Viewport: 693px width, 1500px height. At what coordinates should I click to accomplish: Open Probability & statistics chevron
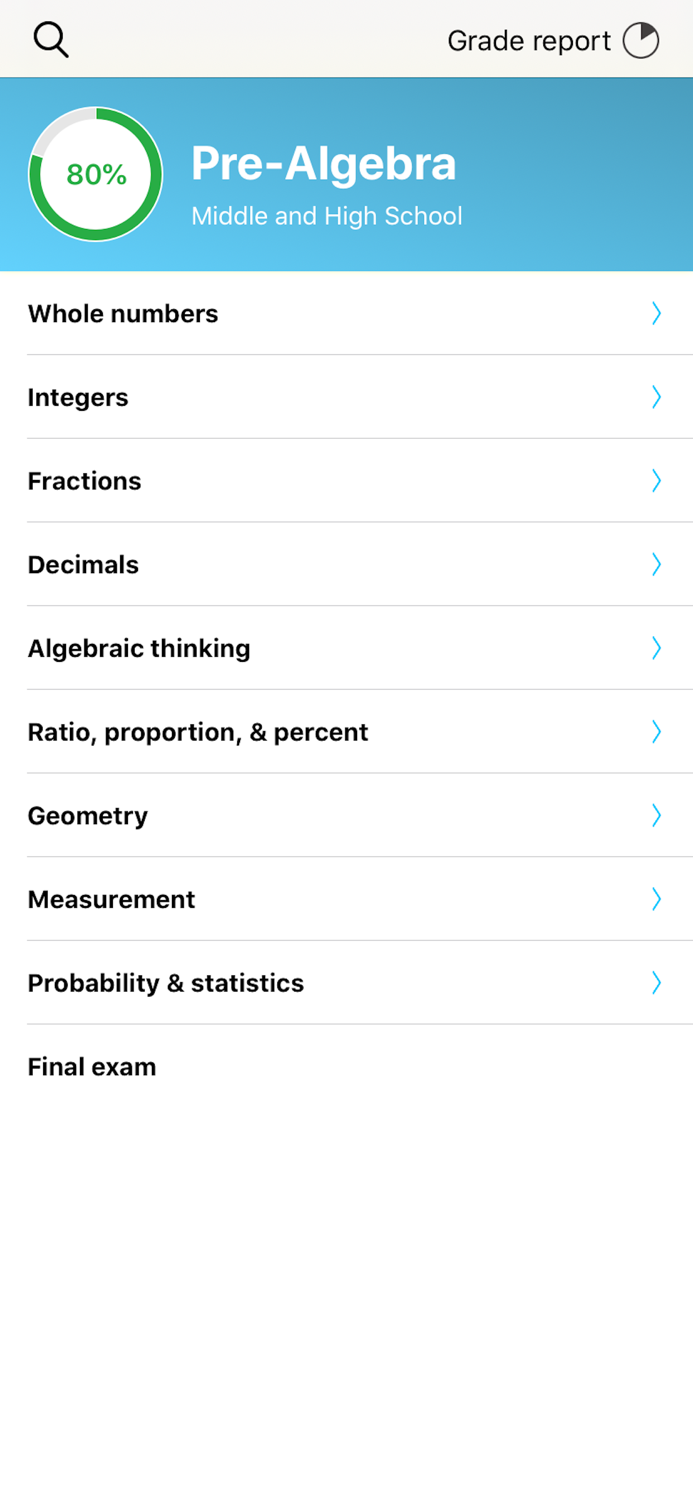pos(657,983)
